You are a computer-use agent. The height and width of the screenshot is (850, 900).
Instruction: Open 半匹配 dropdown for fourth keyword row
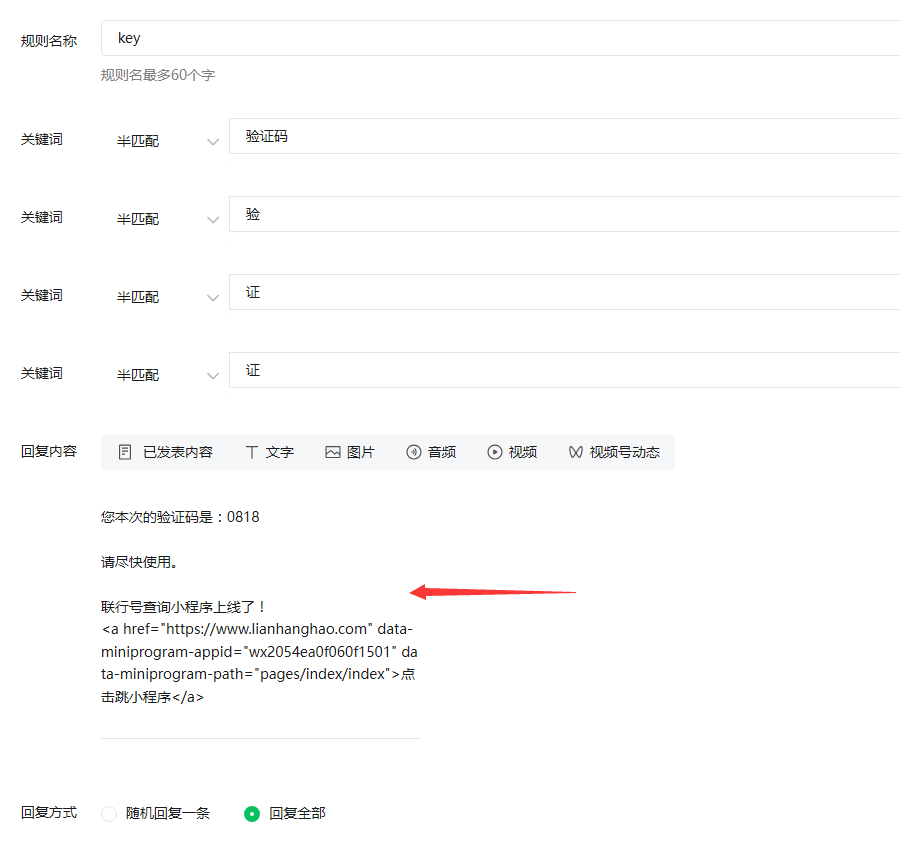pyautogui.click(x=165, y=375)
